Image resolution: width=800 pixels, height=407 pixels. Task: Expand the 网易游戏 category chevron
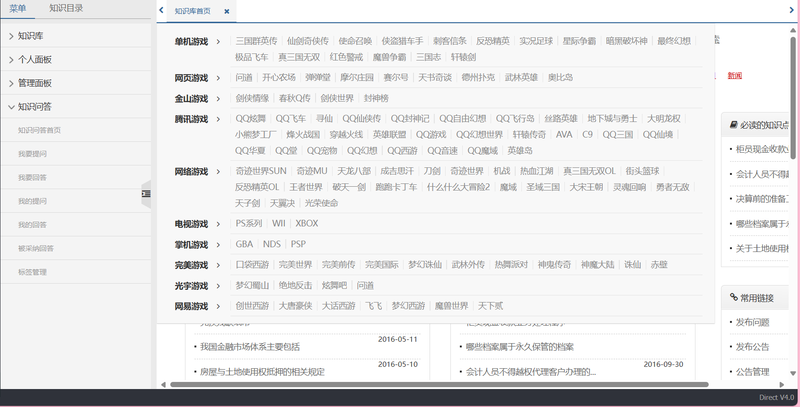(x=218, y=307)
